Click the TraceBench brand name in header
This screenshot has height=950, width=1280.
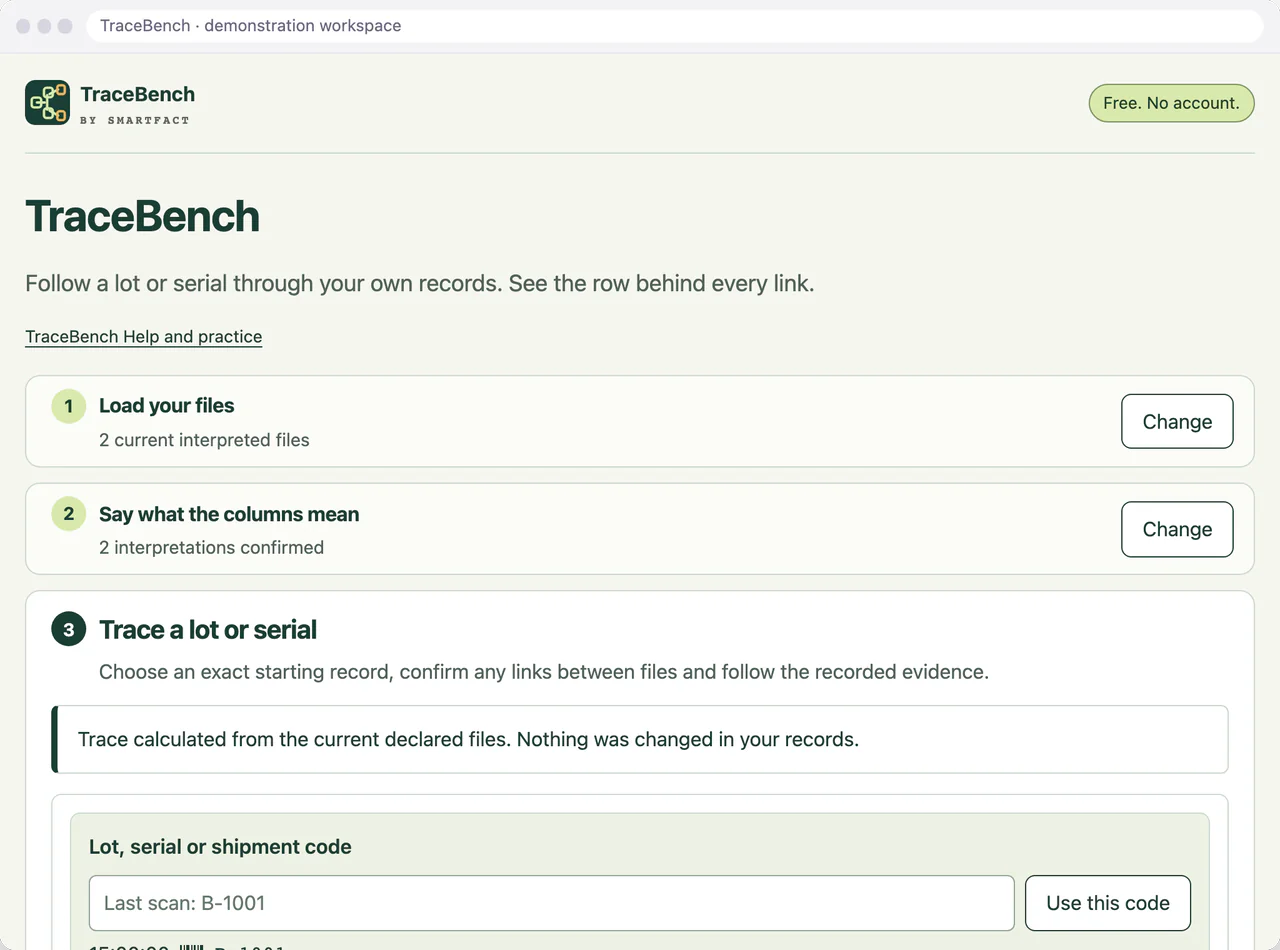[x=137, y=94]
